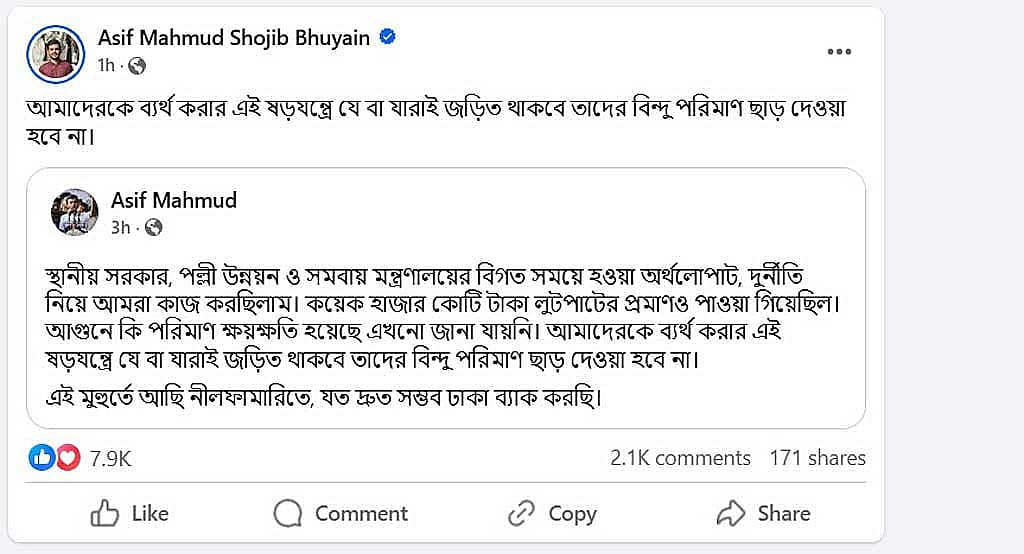The width and height of the screenshot is (1024, 554).
Task: Click the speech bubble Comment icon
Action: [287, 513]
